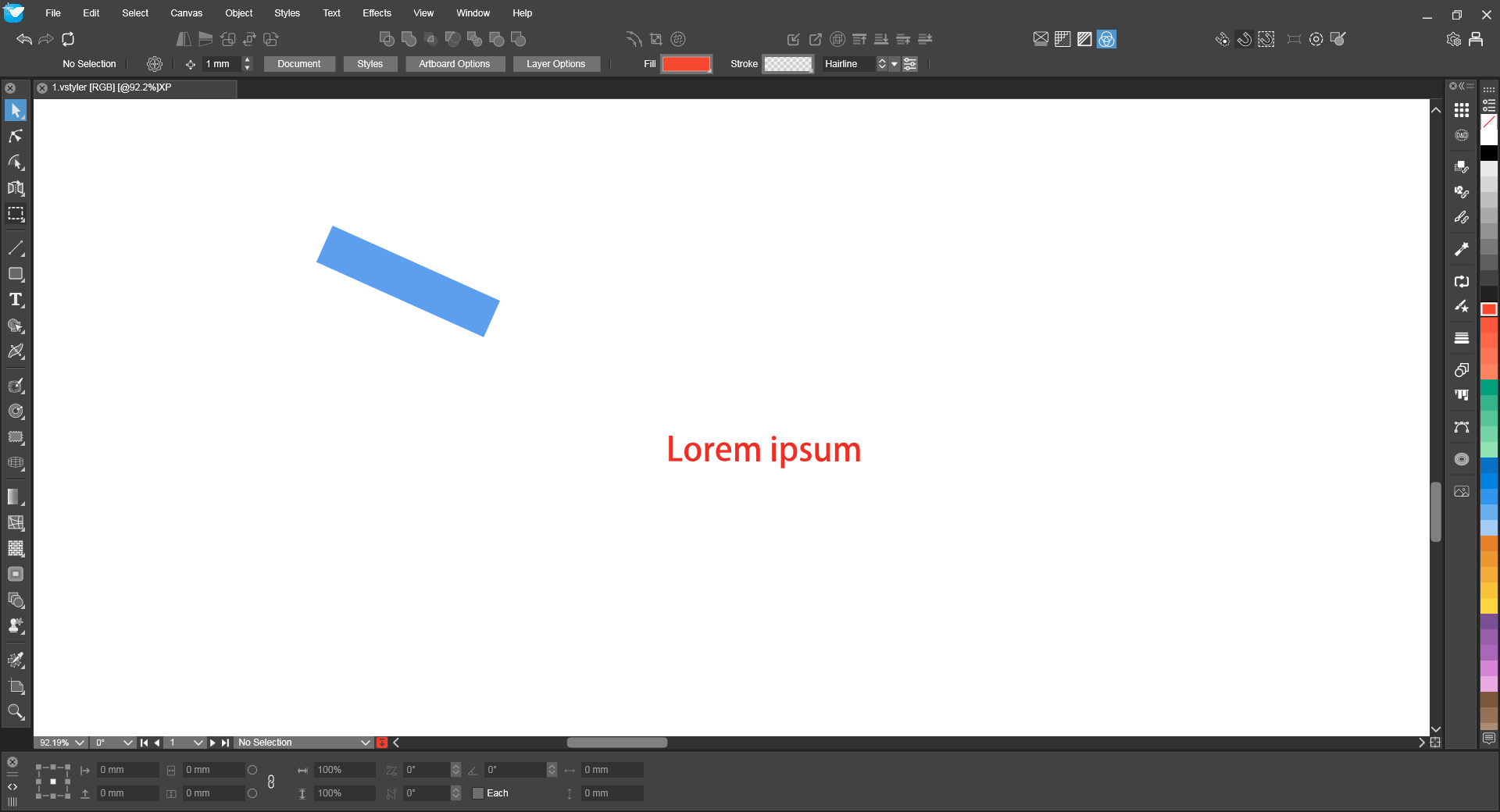
Task: Choose the Gradient tool in toolbox
Action: [16, 497]
